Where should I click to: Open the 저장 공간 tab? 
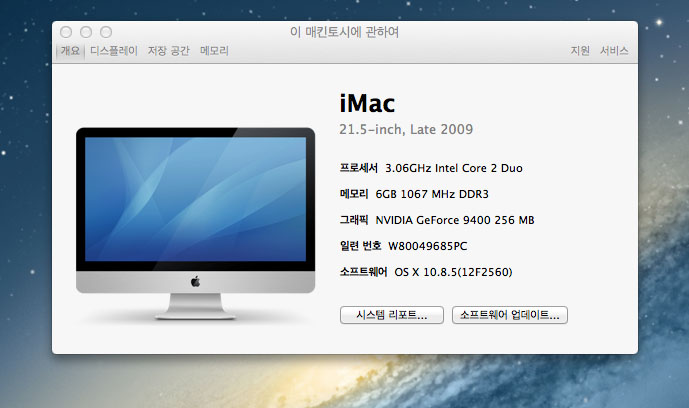point(169,50)
